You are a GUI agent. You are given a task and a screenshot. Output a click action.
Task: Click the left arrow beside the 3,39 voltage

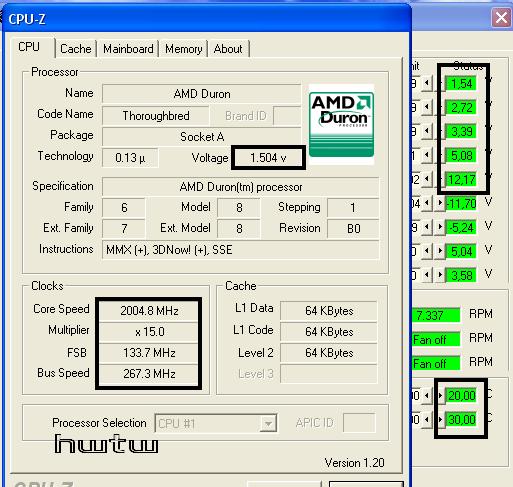(427, 131)
